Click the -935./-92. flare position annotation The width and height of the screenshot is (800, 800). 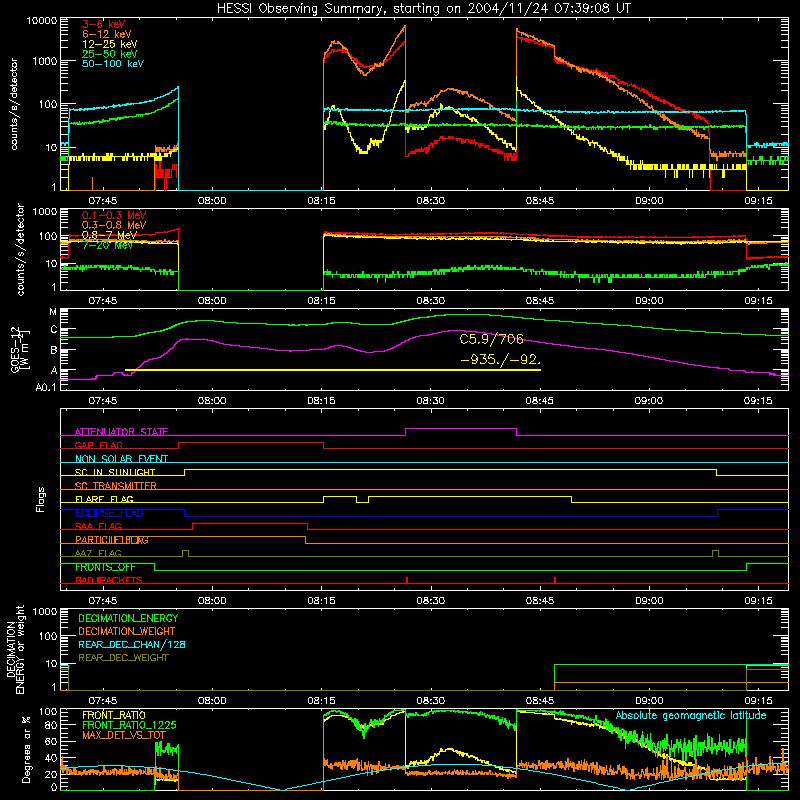pos(501,360)
